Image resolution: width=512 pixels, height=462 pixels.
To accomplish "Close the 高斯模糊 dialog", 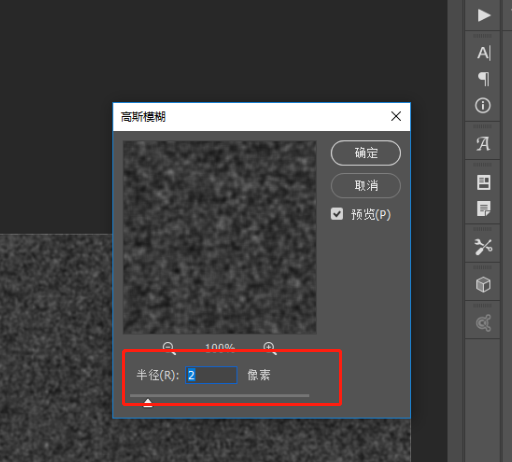I will 396,116.
